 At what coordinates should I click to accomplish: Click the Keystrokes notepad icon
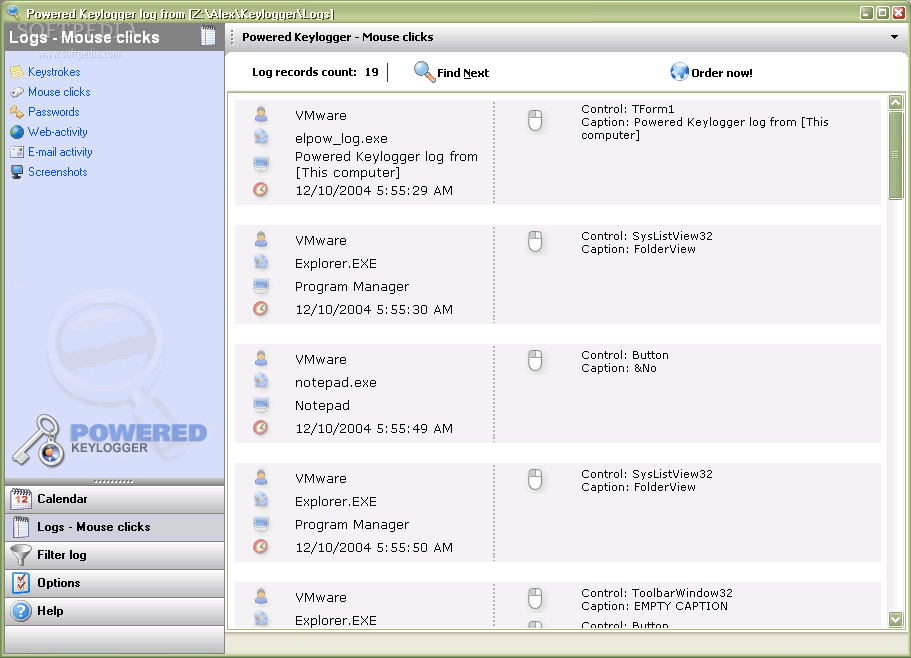17,72
